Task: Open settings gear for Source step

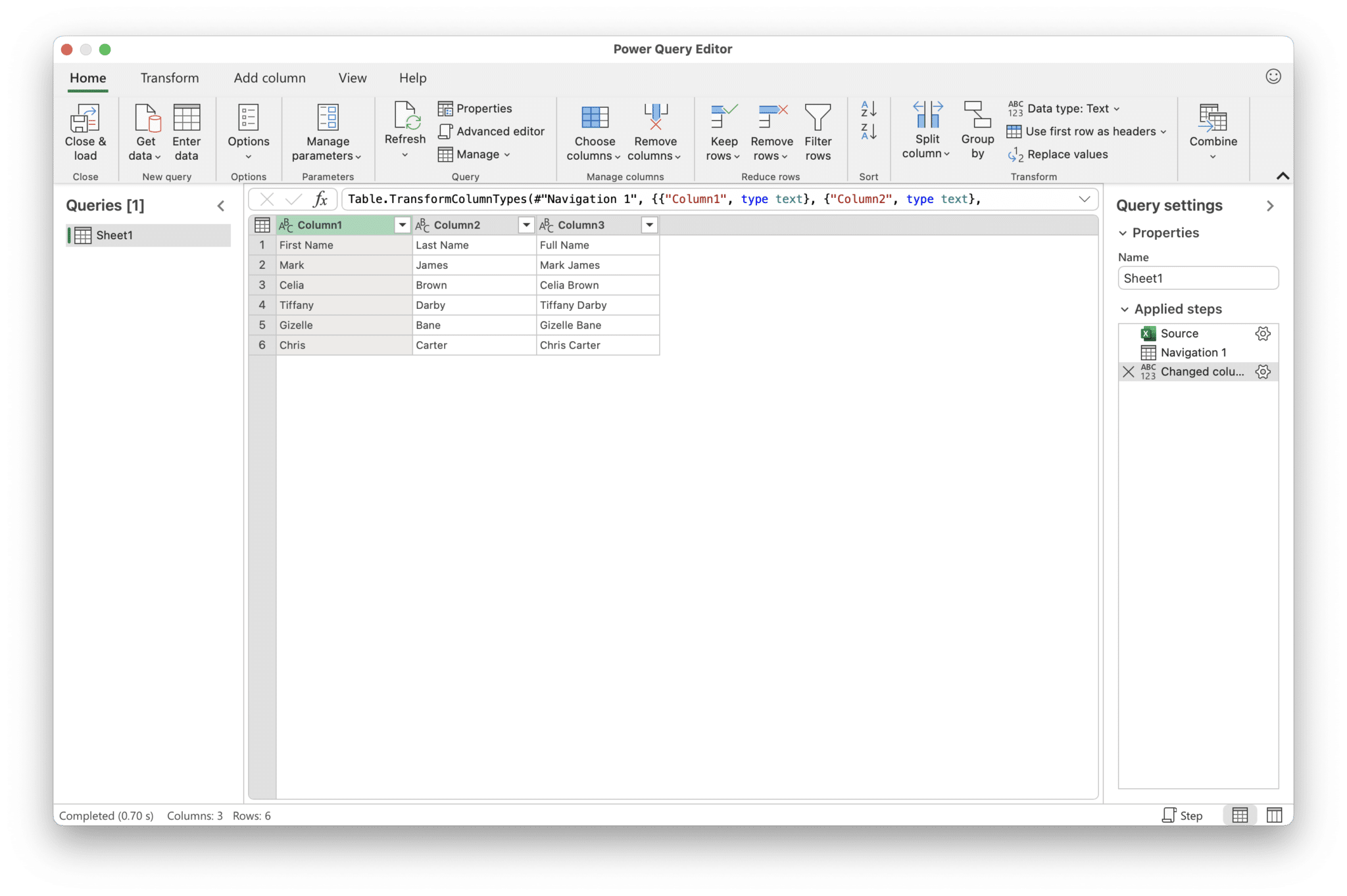Action: point(1263,333)
